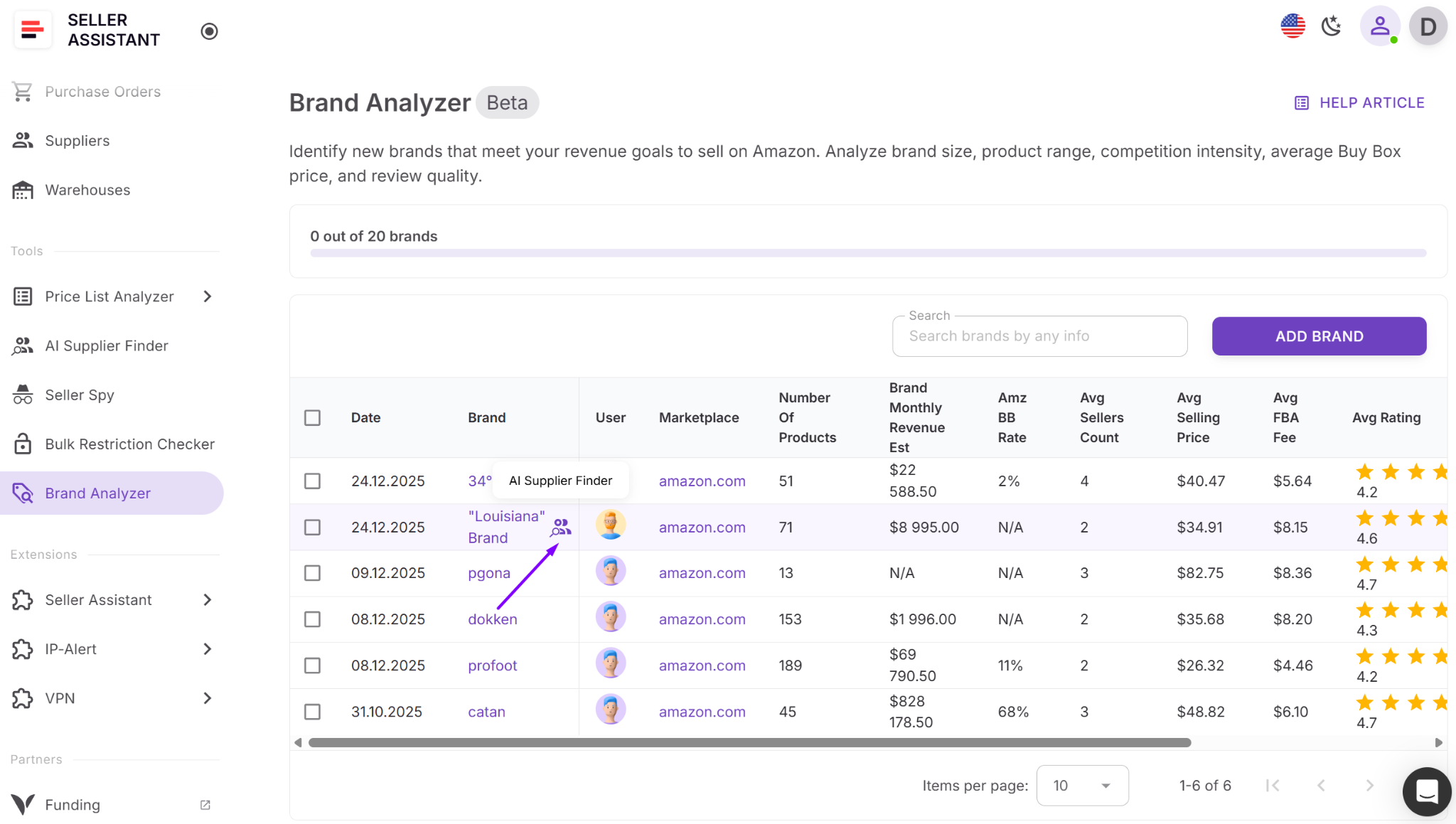Open the chat support bubble icon
Viewport: 1456px width, 824px height.
1426,791
